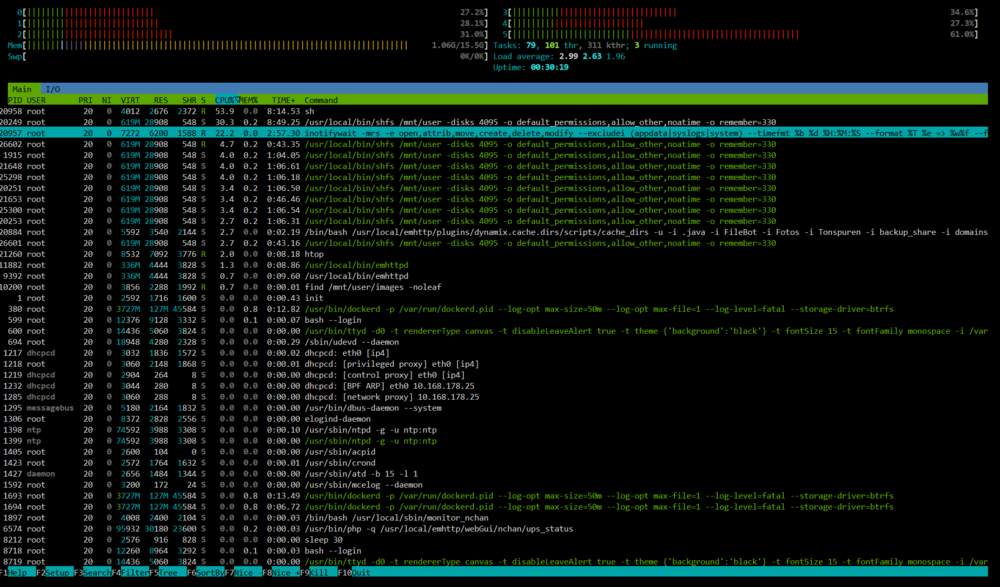Sort by the RES column header
Image resolution: width=1000 pixels, height=587 pixels.
click(x=161, y=100)
